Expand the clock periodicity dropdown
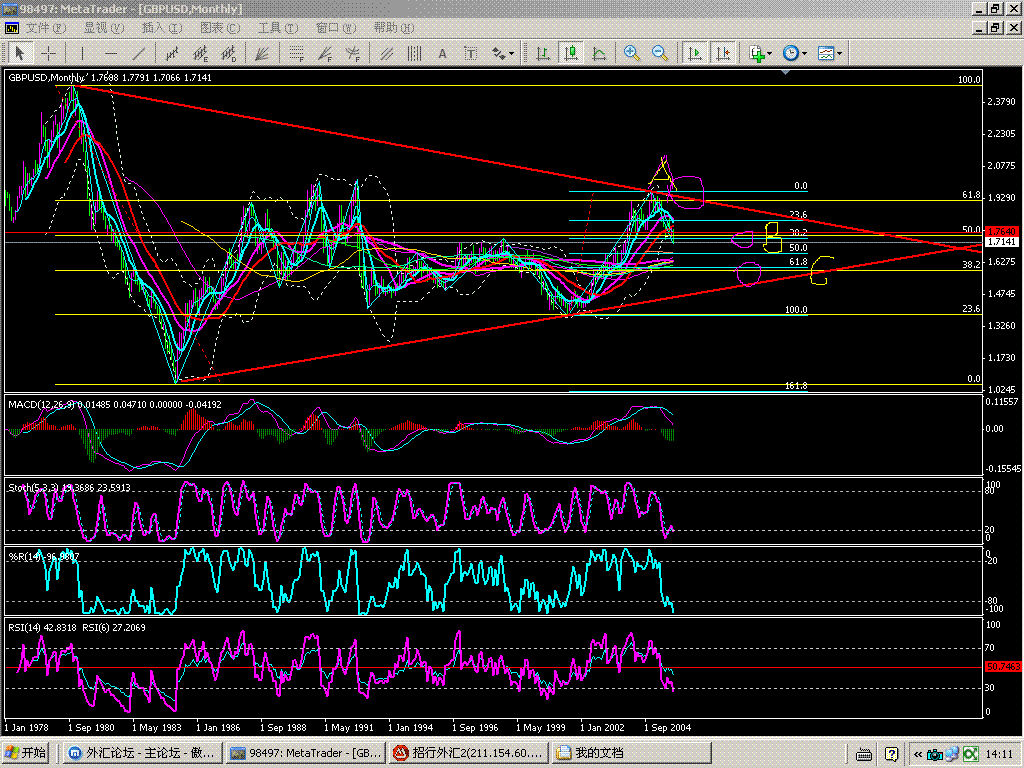 (794, 53)
